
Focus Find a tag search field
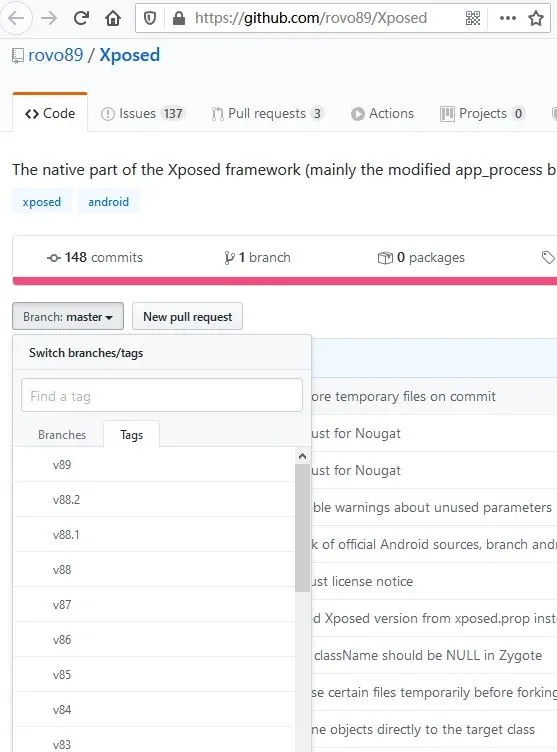click(x=162, y=396)
